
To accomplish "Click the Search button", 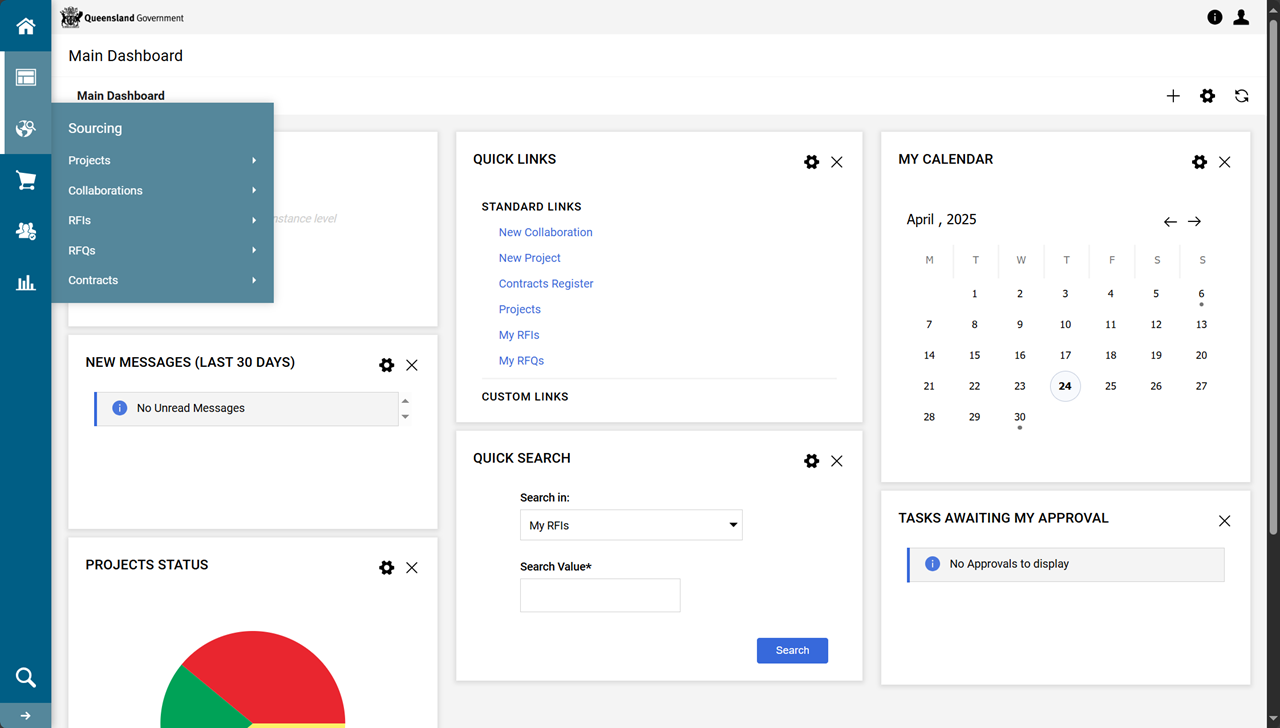I will (x=792, y=650).
